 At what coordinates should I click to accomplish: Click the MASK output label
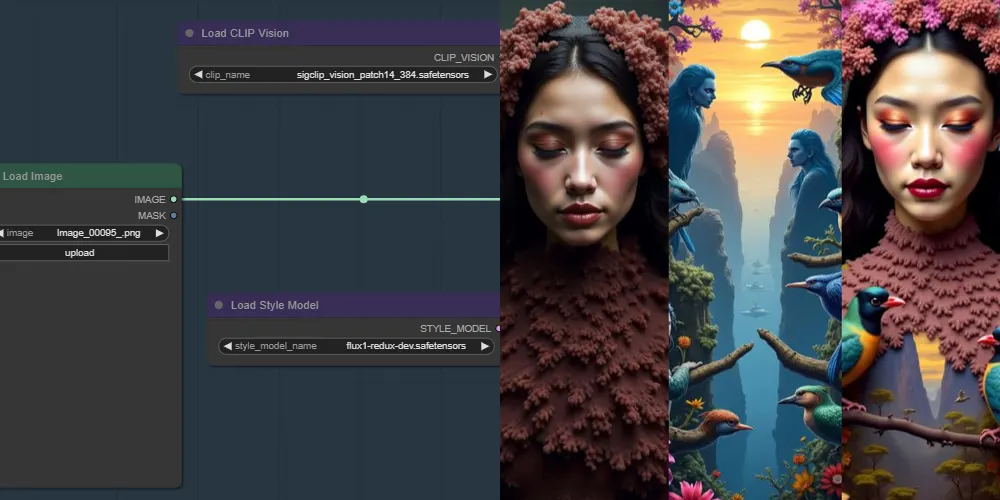coord(152,216)
